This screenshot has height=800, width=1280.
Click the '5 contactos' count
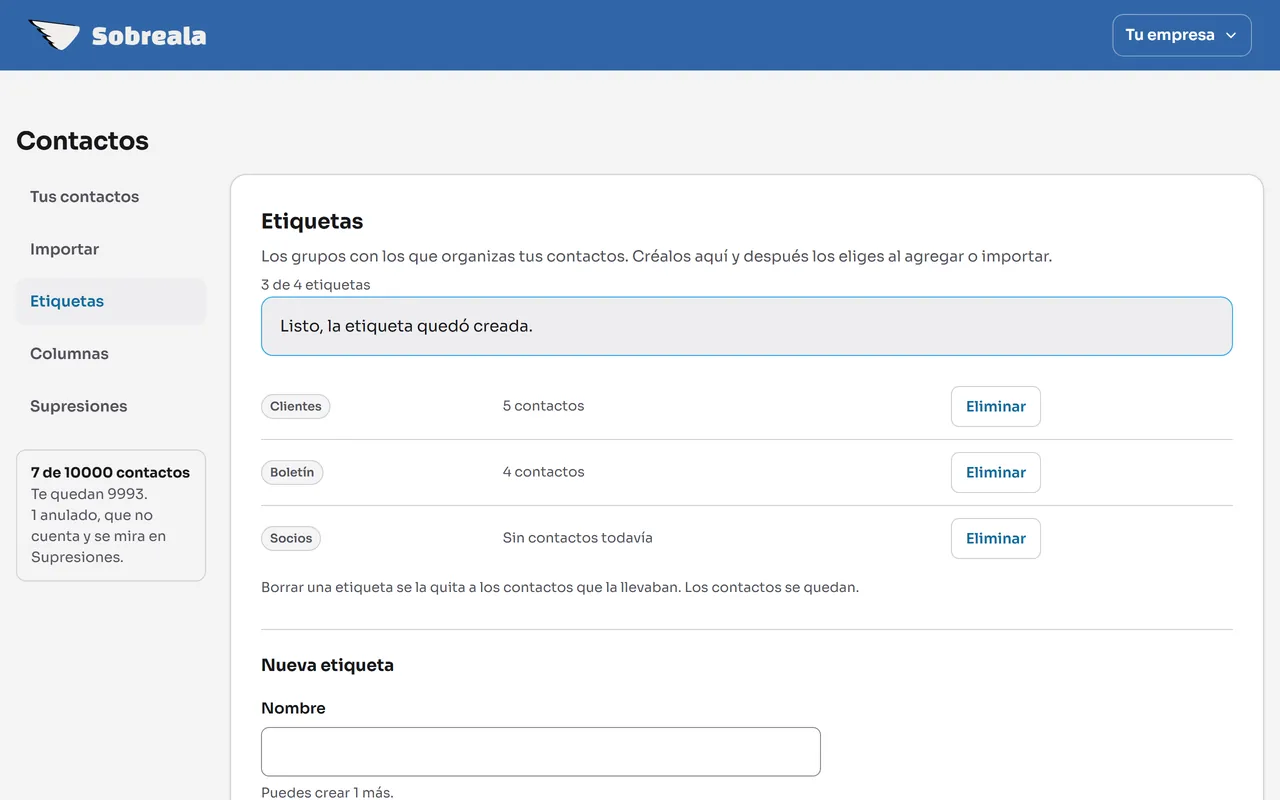click(543, 406)
